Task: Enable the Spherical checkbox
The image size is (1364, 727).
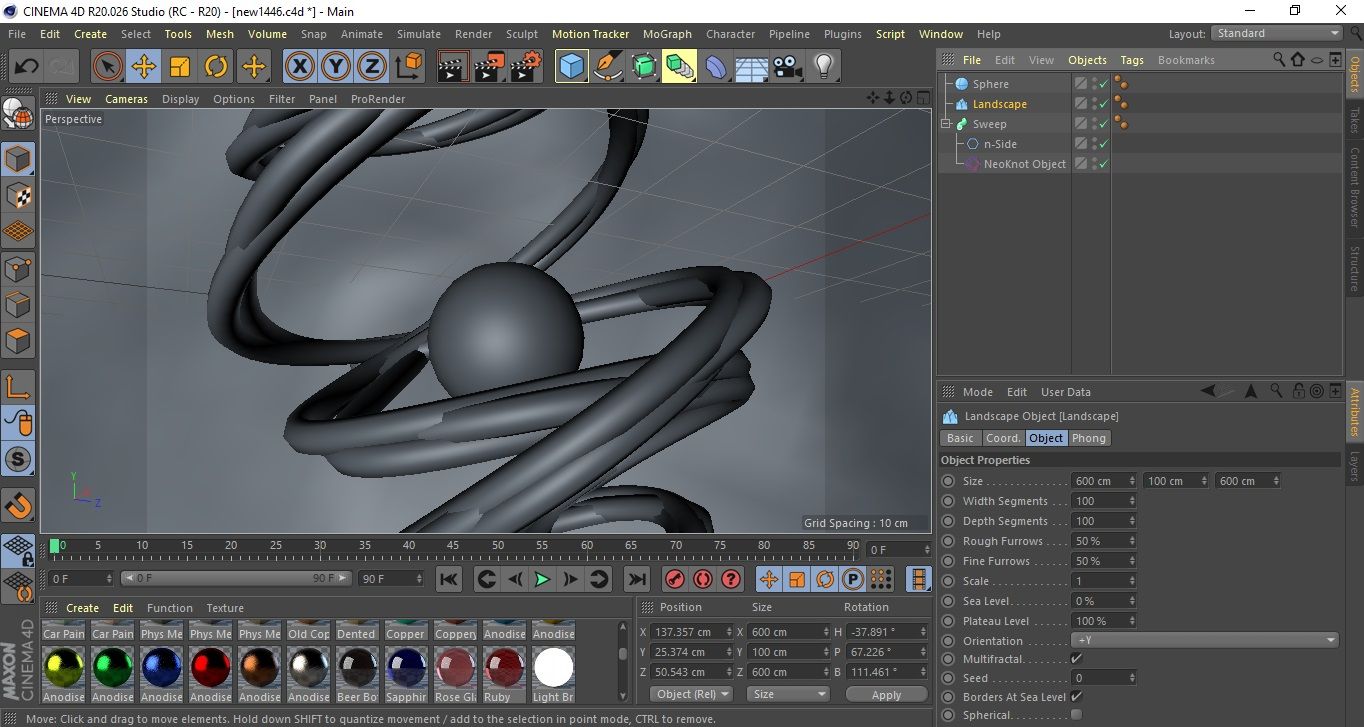Action: point(1076,715)
